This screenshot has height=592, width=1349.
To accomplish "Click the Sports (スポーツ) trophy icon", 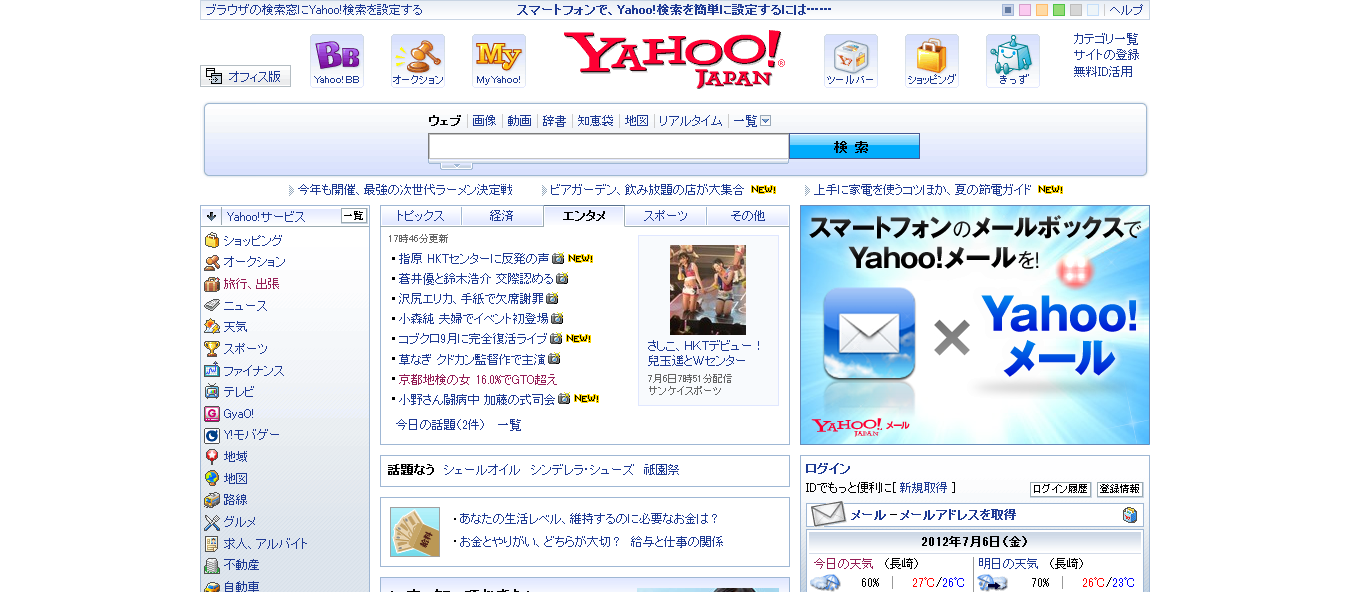I will (x=212, y=349).
